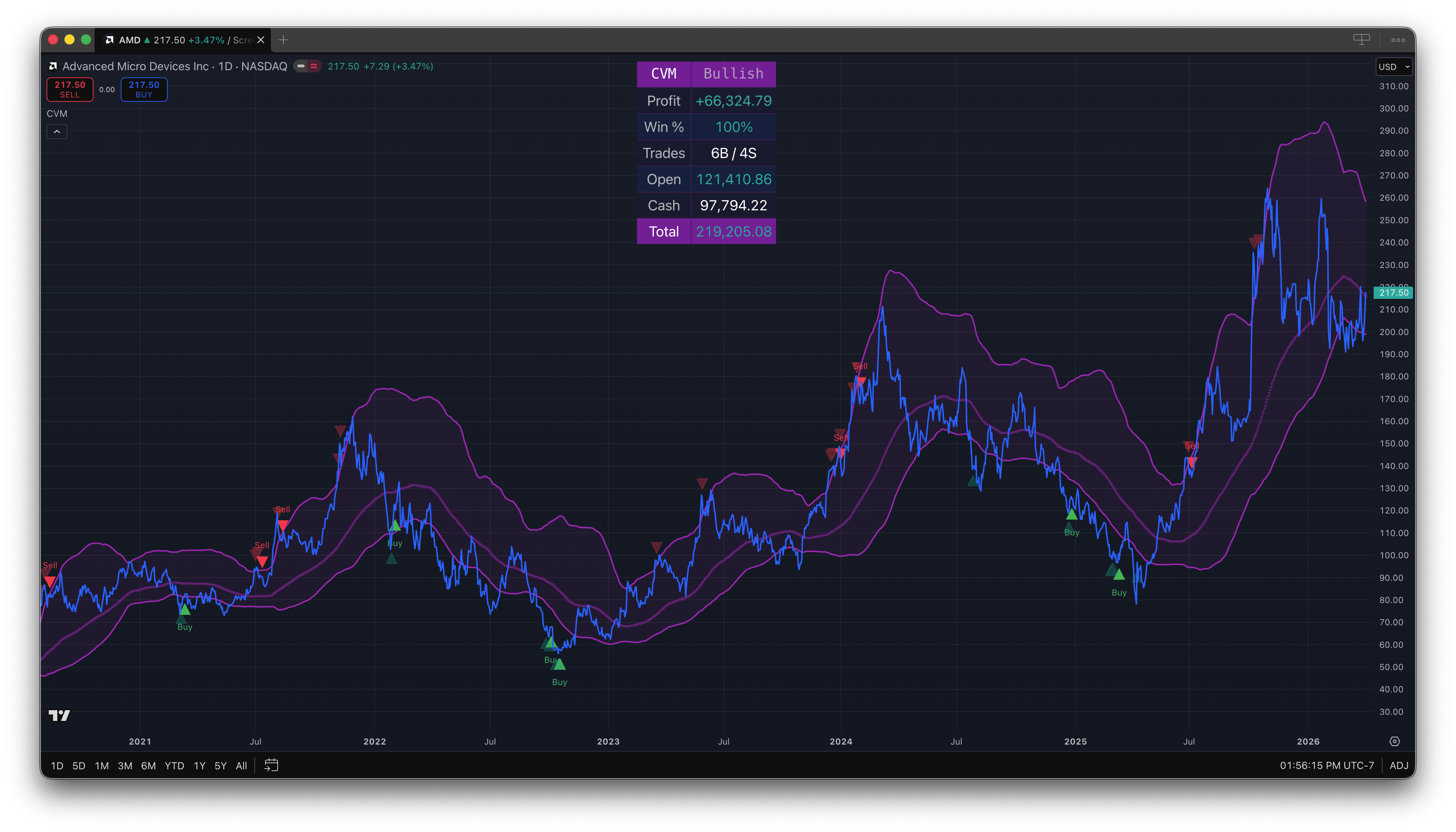
Task: Select the 1D time range
Action: point(57,766)
